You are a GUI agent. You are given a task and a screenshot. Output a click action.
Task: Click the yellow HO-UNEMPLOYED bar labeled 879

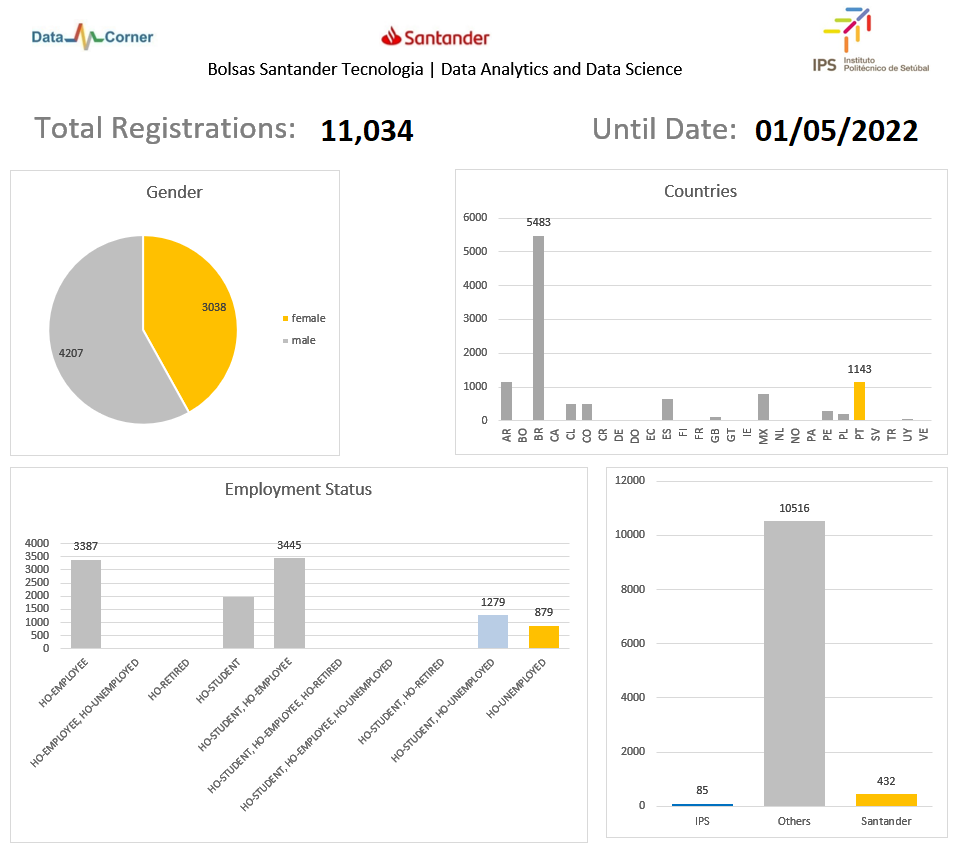544,637
